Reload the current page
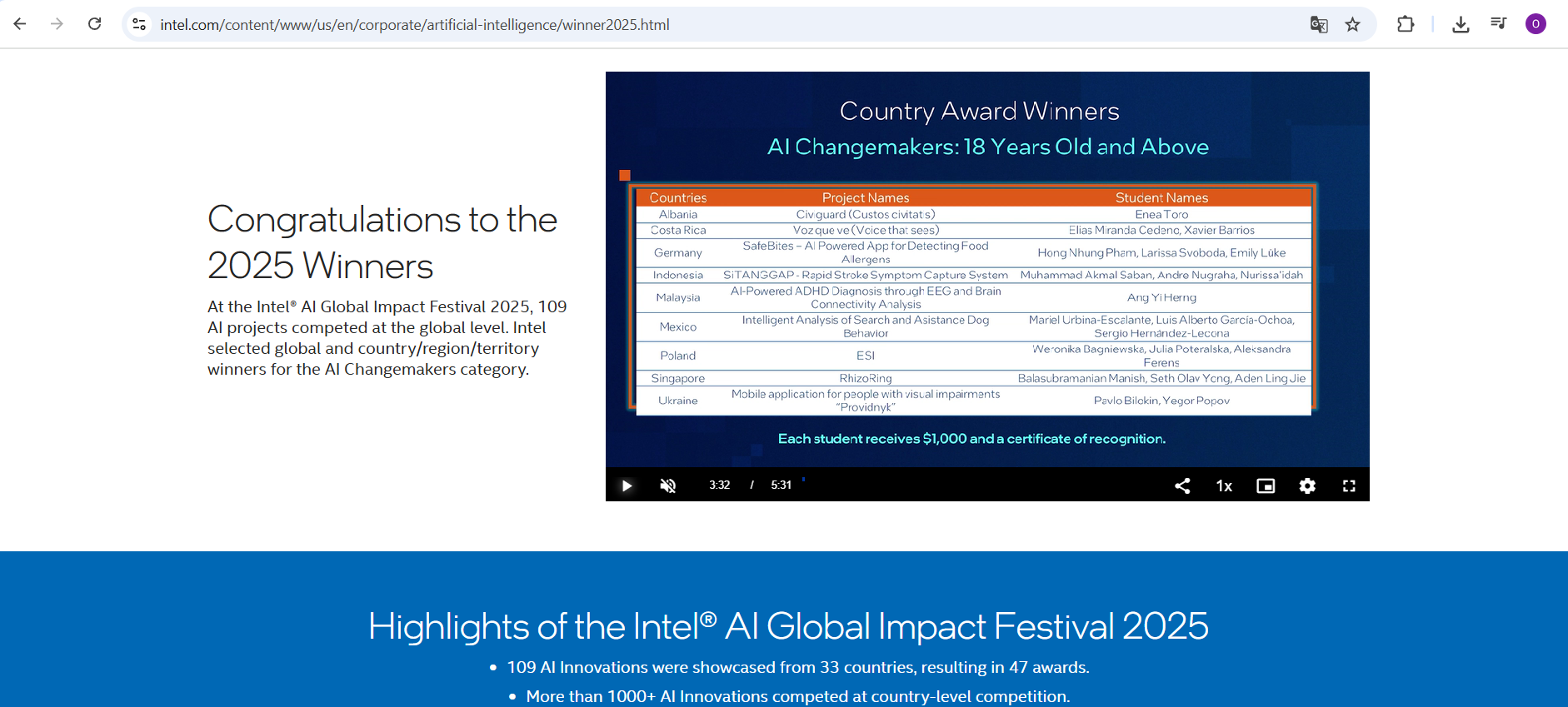 click(x=95, y=24)
